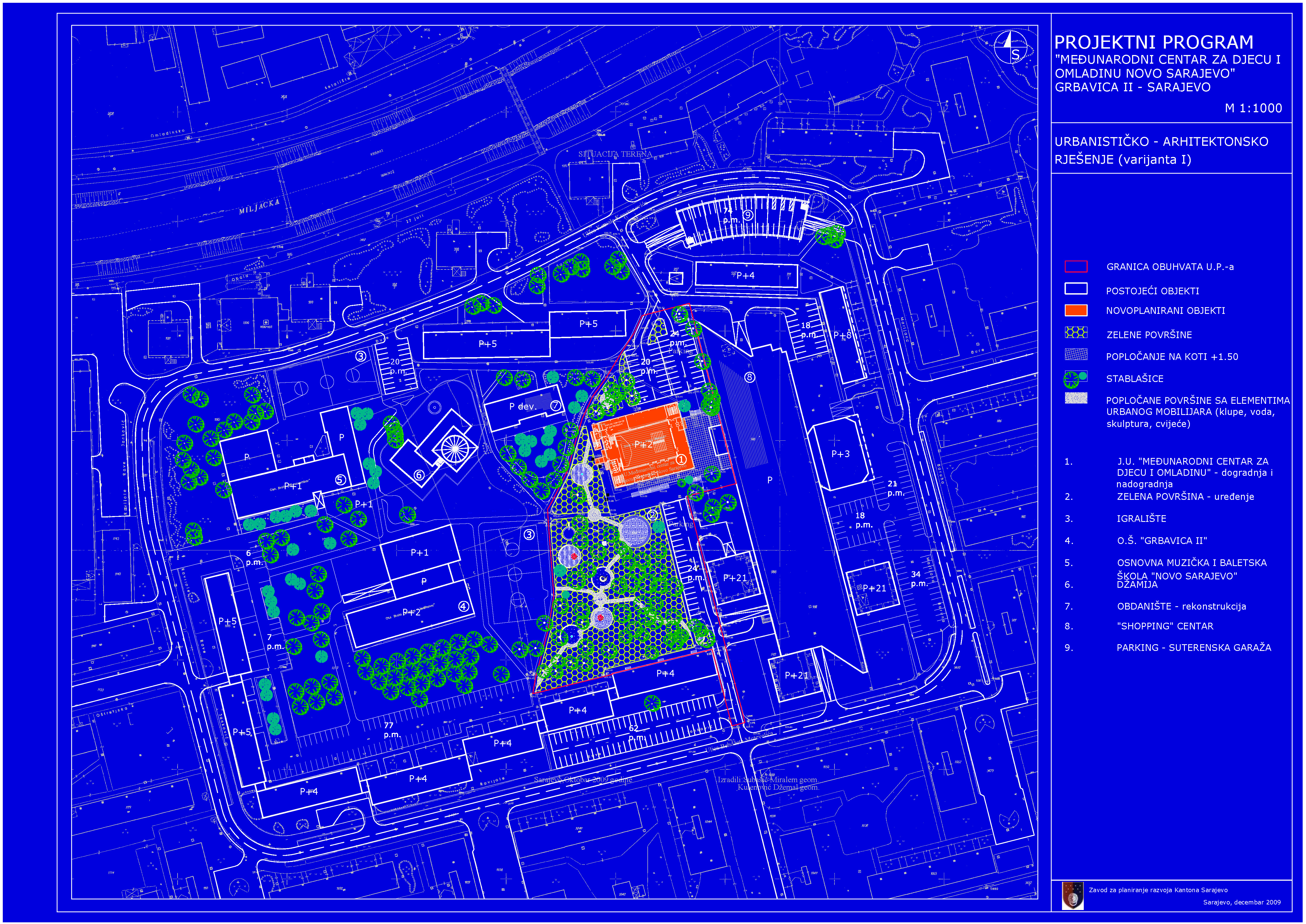Click the MILJACKA river label on the map
The width and height of the screenshot is (1306, 924).
pos(259,207)
